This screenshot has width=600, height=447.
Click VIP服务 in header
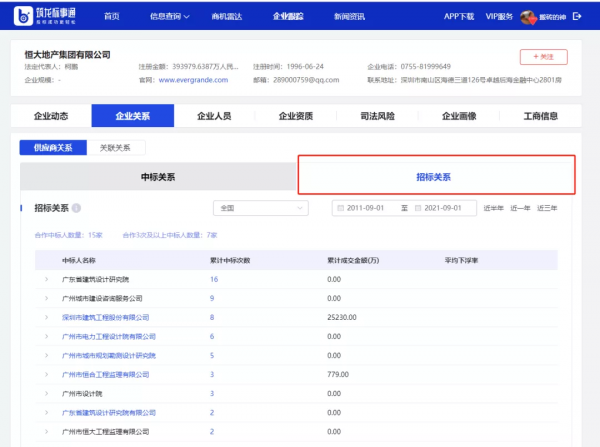[499, 16]
